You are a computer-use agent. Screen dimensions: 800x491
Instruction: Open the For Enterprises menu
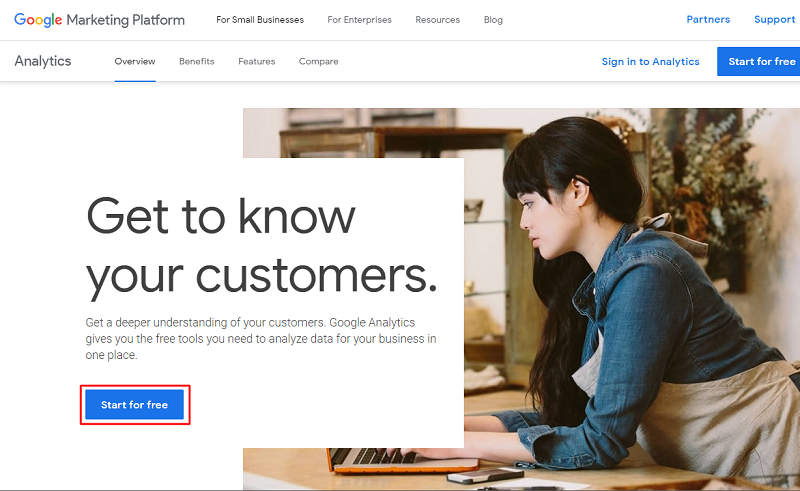point(359,20)
